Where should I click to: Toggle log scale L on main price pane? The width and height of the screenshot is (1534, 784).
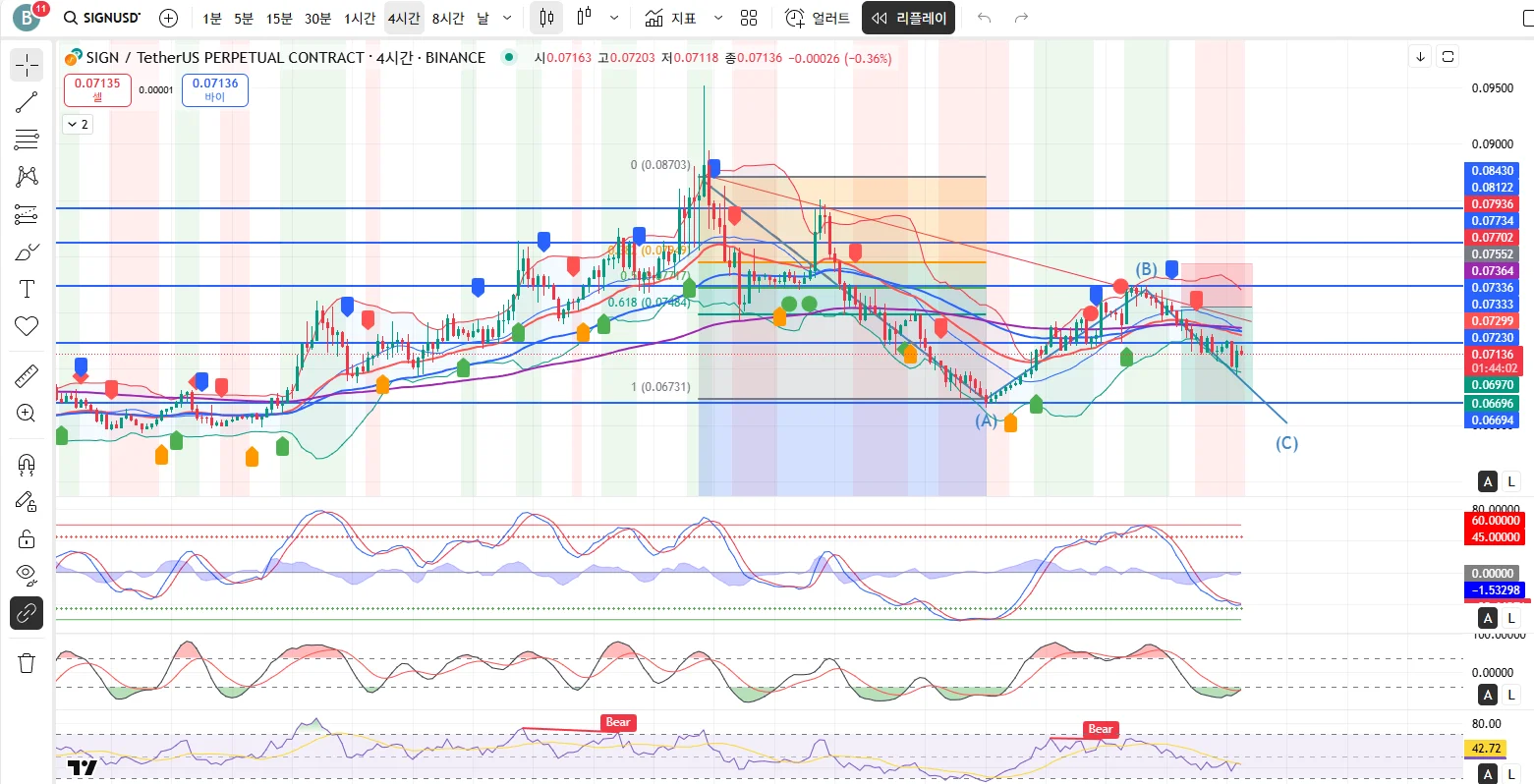pyautogui.click(x=1511, y=481)
